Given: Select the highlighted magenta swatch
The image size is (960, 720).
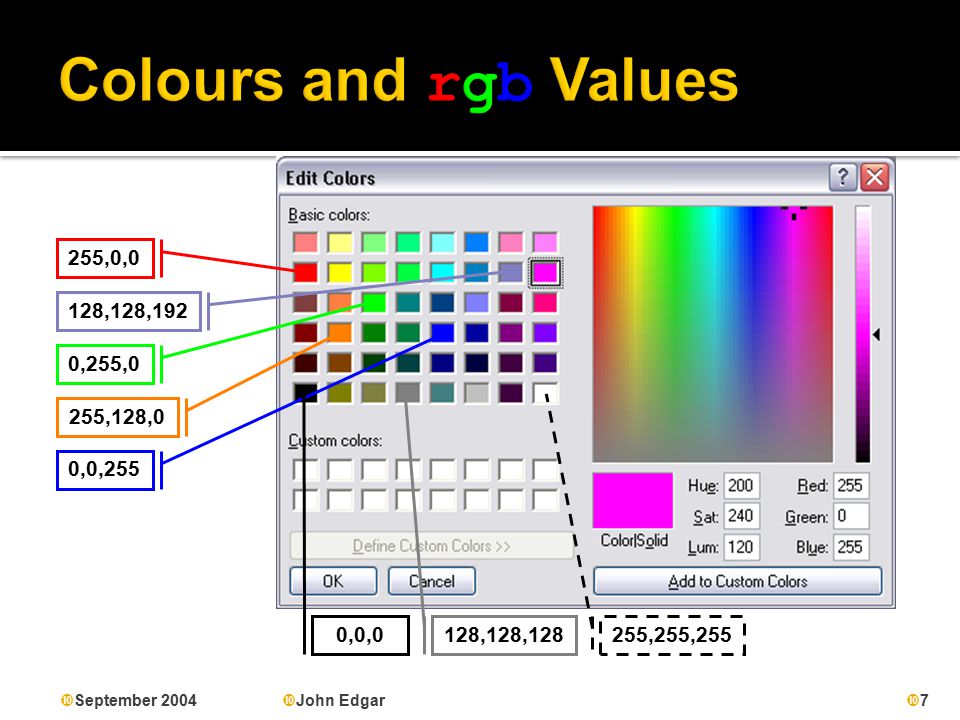Looking at the screenshot, I should pos(545,272).
